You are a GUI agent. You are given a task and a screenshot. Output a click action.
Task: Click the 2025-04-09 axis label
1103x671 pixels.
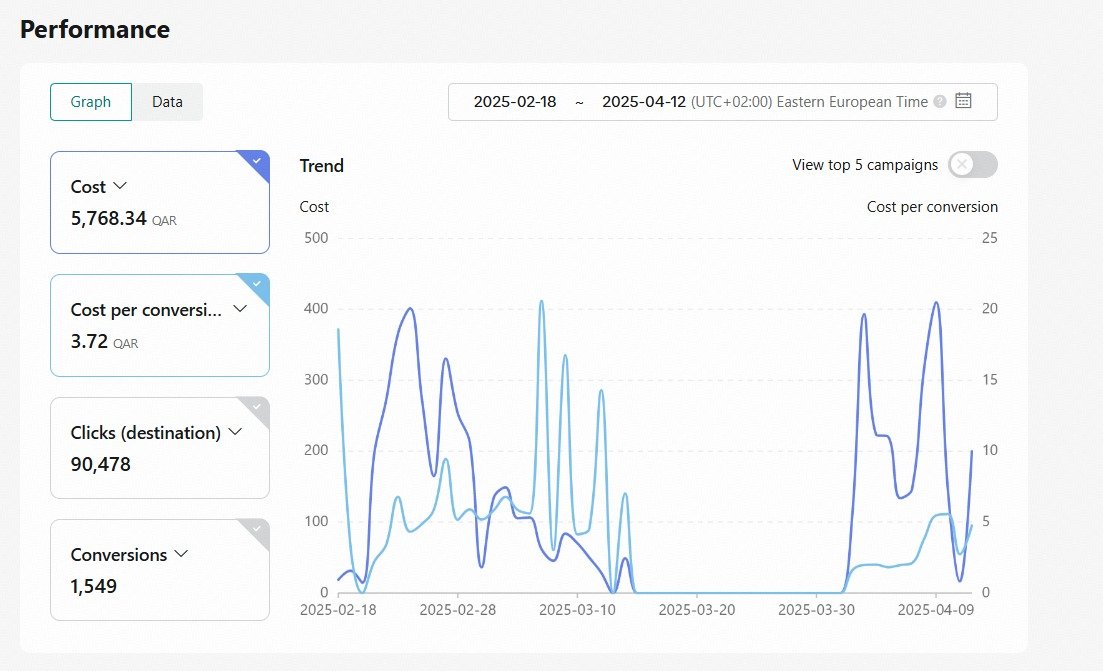click(936, 610)
